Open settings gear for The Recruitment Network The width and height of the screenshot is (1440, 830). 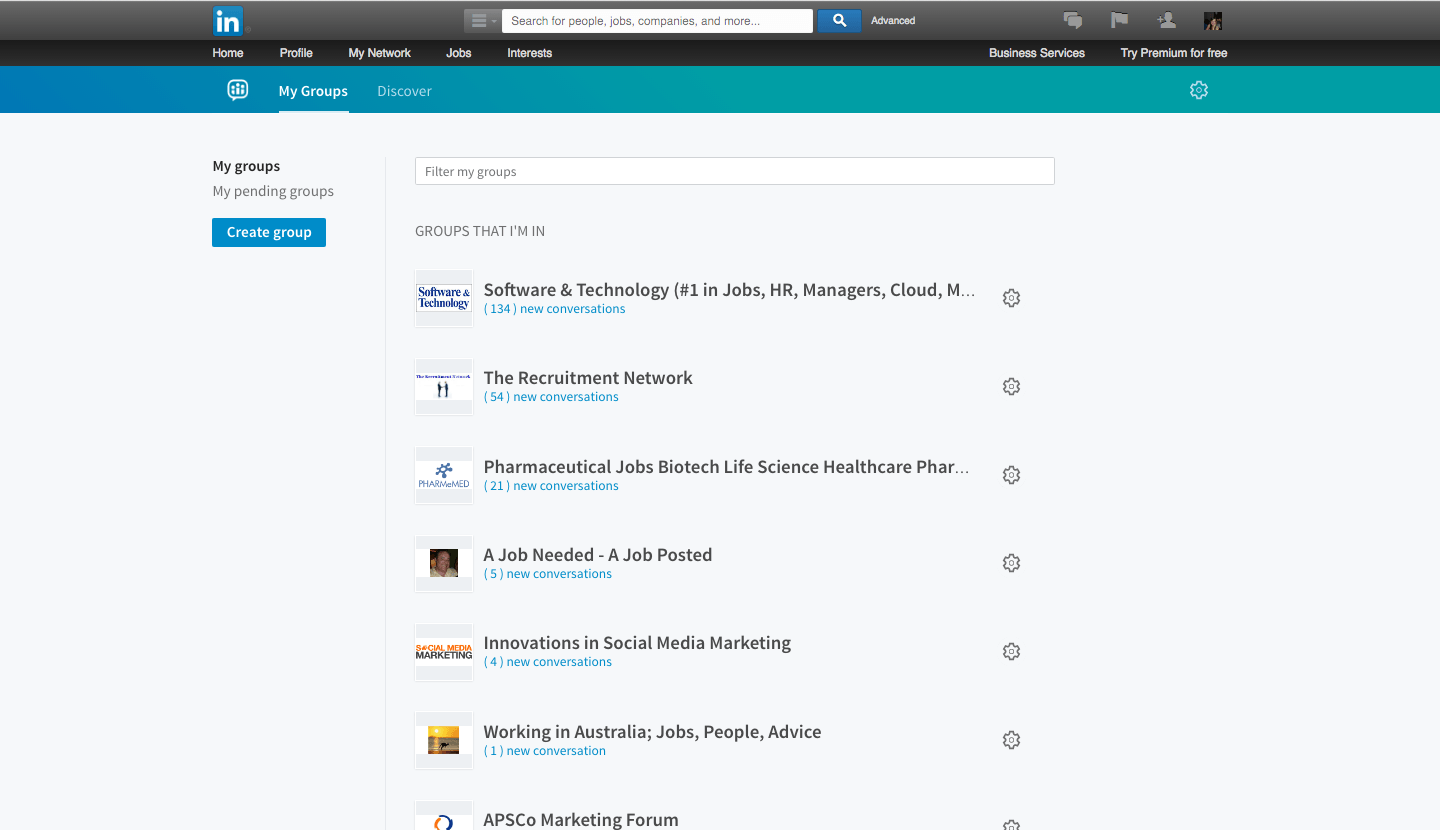click(1011, 386)
